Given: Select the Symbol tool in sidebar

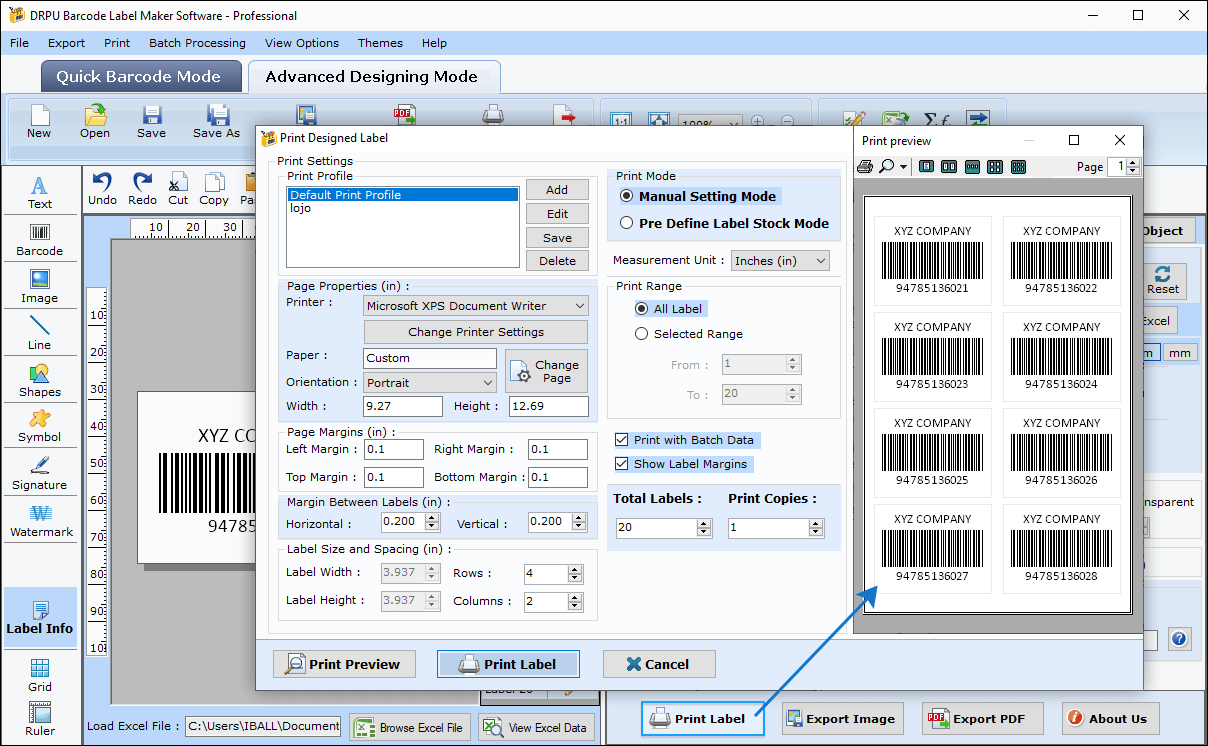Looking at the screenshot, I should 40,426.
